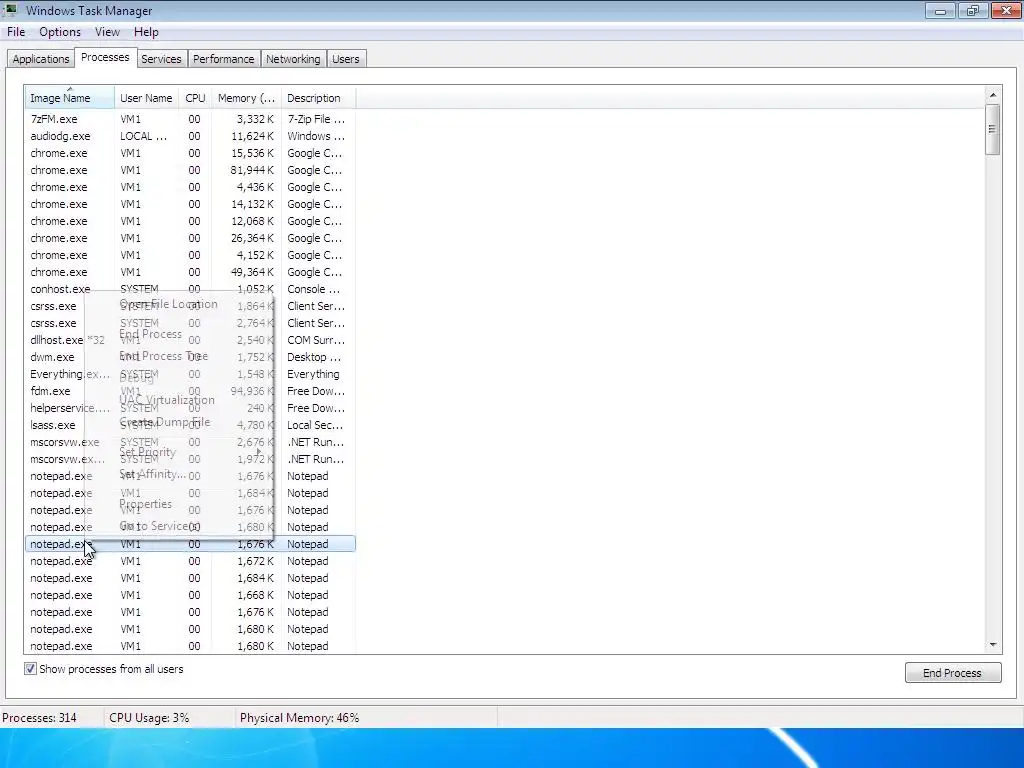The height and width of the screenshot is (768, 1024).
Task: Click the Desktop ... description cell
Action: pos(314,357)
